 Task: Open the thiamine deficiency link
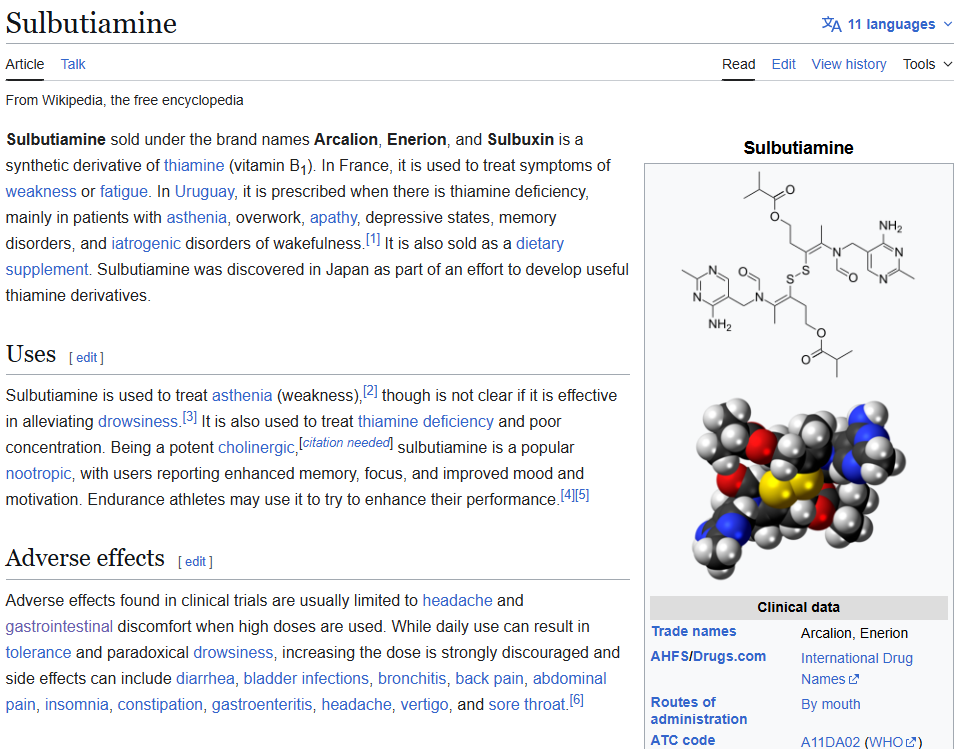(425, 422)
